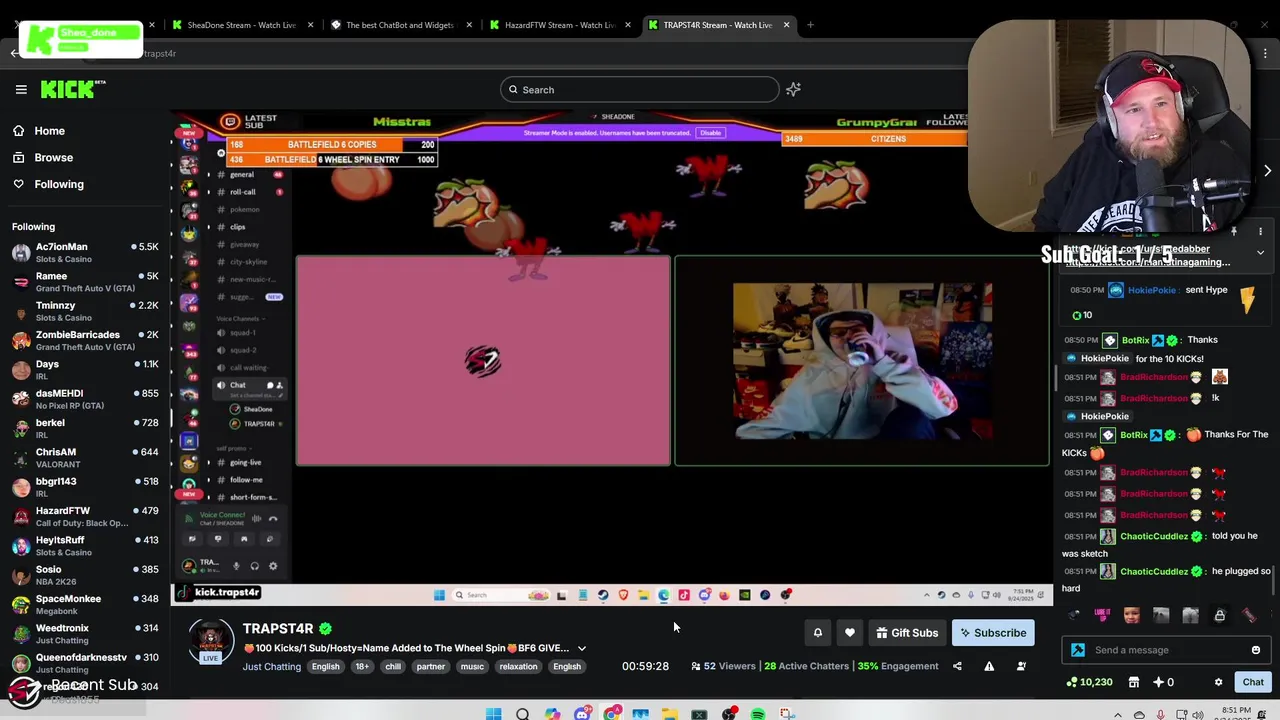Open the emoji picker in chat

click(x=1256, y=650)
